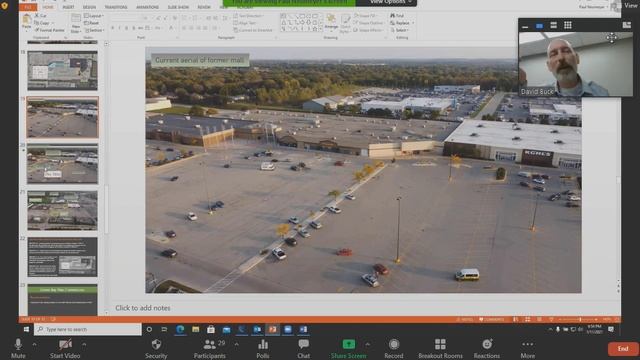Open Zoom Reactions

coord(487,349)
